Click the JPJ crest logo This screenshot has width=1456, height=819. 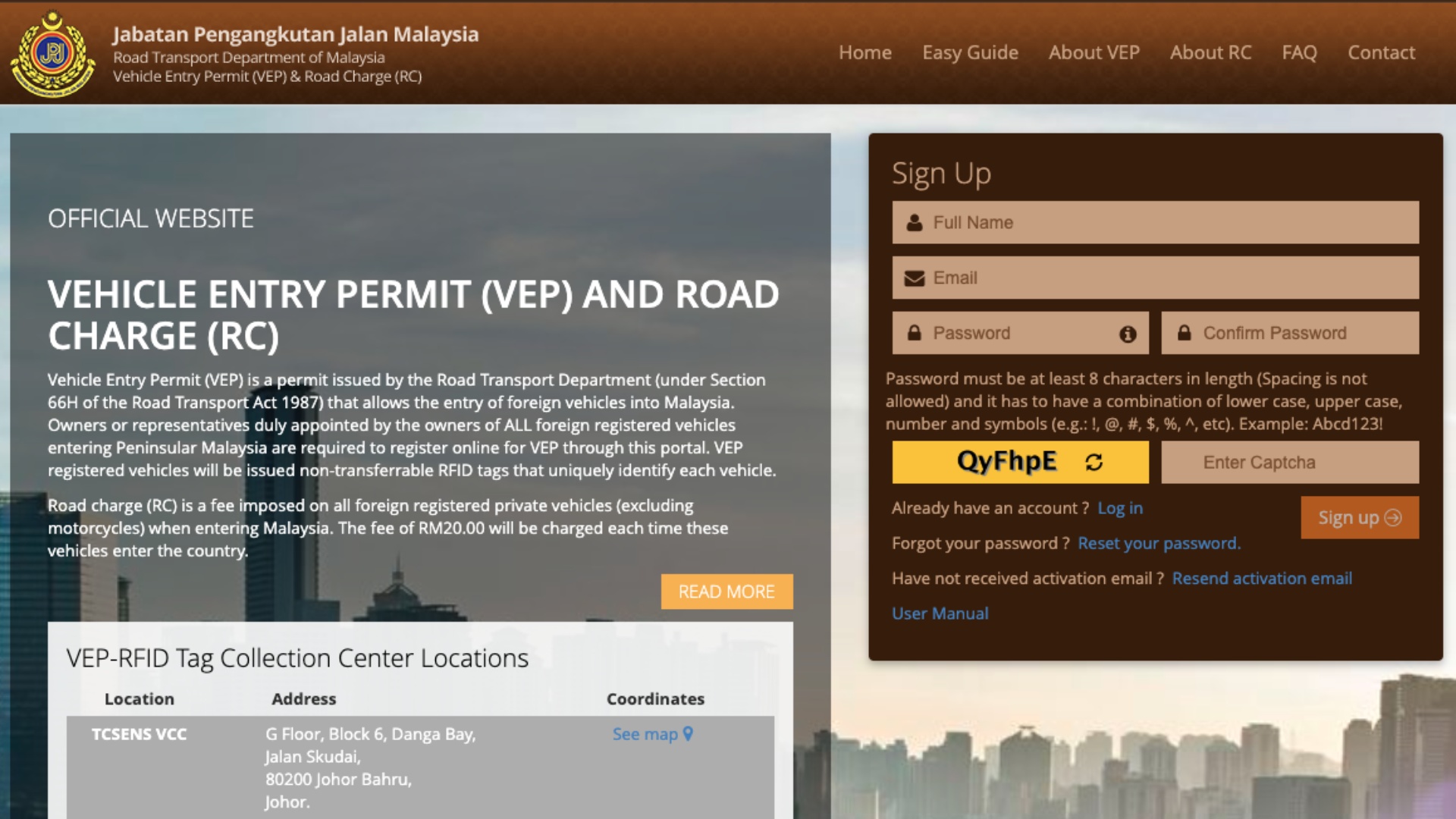pos(53,53)
